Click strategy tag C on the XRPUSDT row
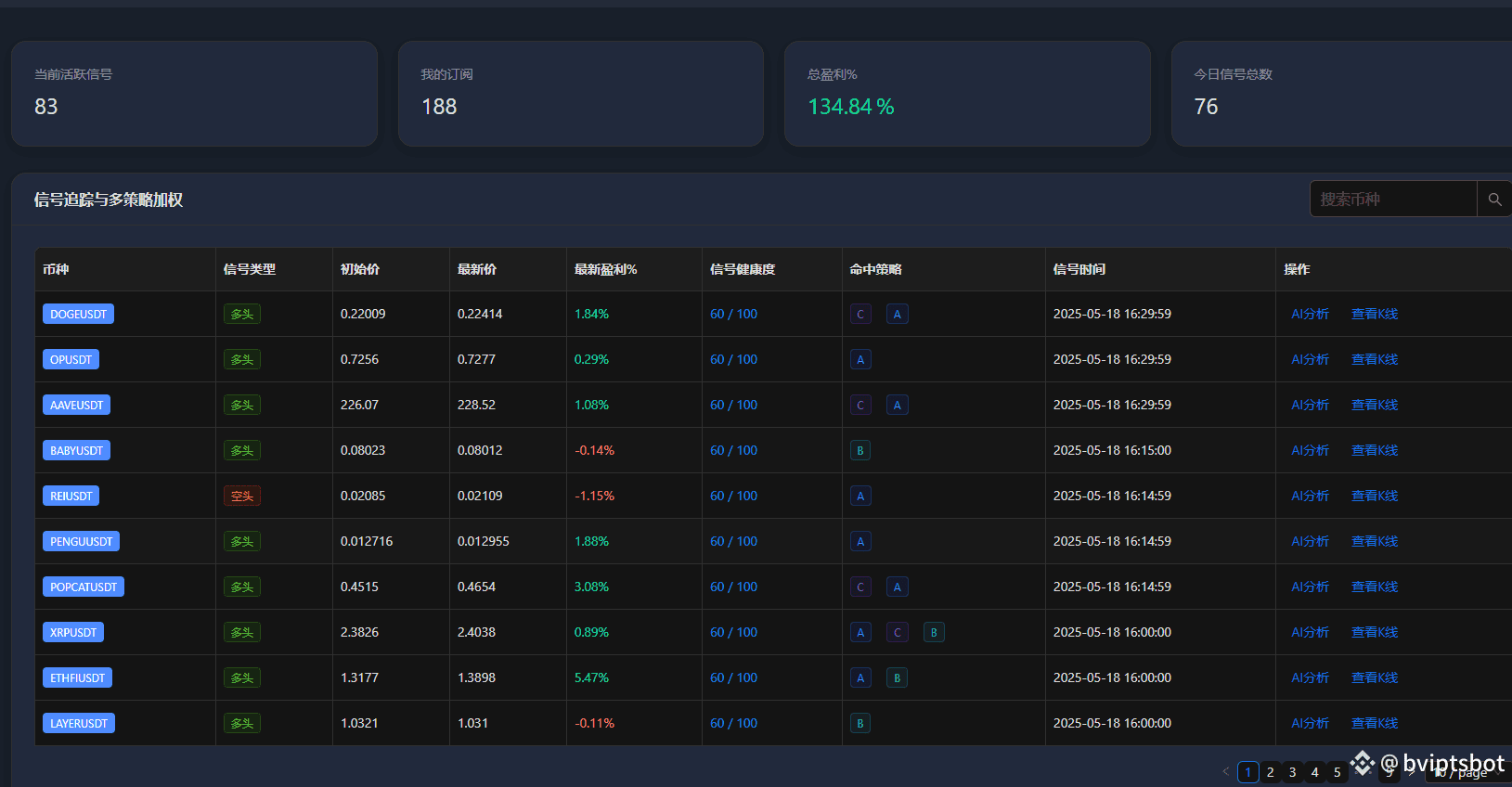 click(898, 633)
